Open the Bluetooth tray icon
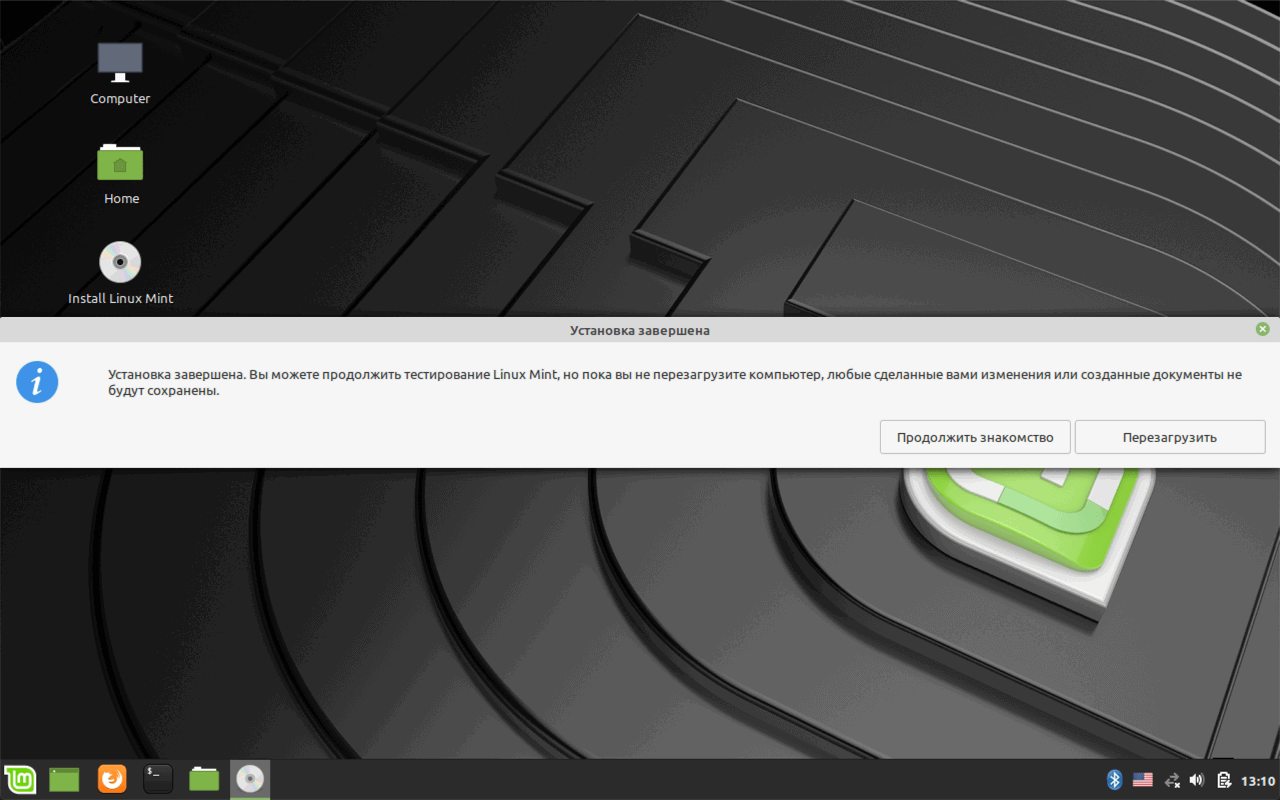This screenshot has height=800, width=1280. click(x=1114, y=780)
